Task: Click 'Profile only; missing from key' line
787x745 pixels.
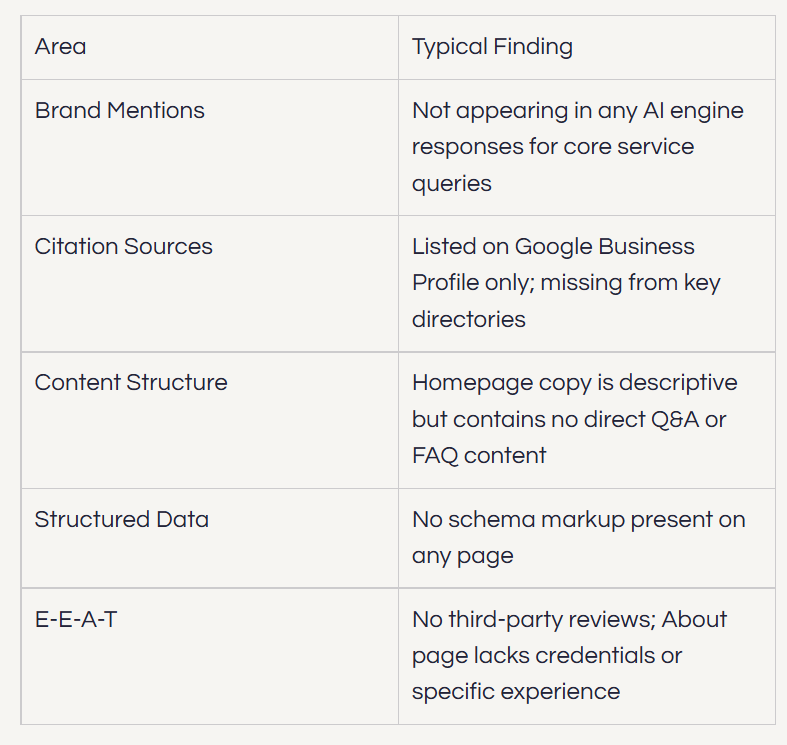Action: (x=566, y=283)
